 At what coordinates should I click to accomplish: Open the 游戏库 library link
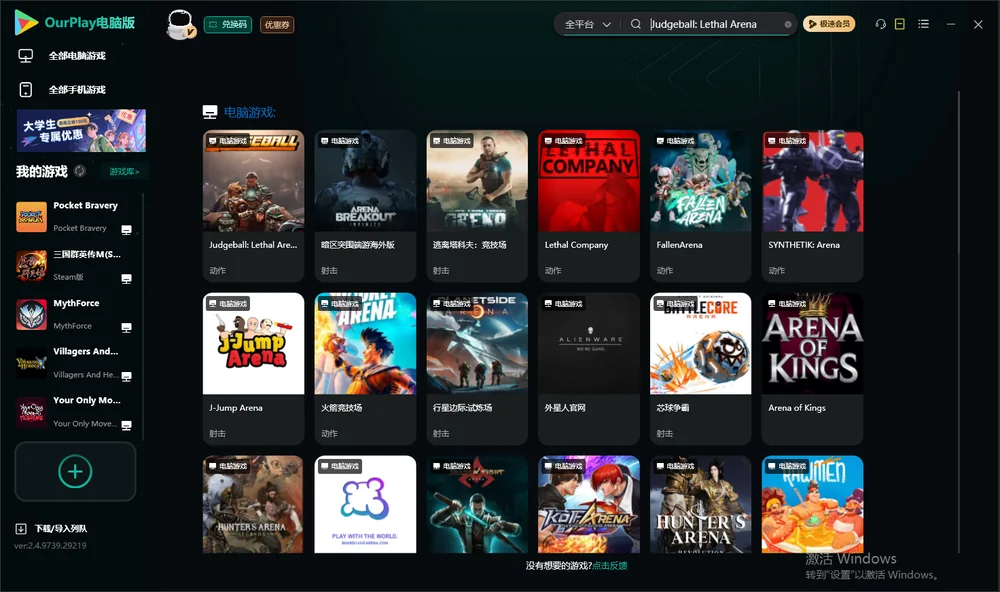124,172
